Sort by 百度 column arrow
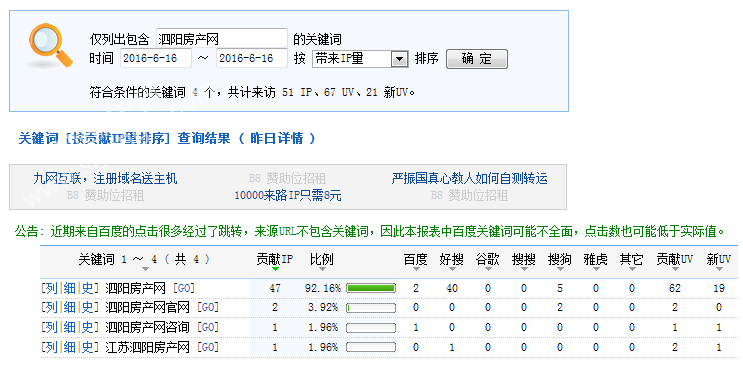Screen dimensions: 743x365 click(x=416, y=269)
